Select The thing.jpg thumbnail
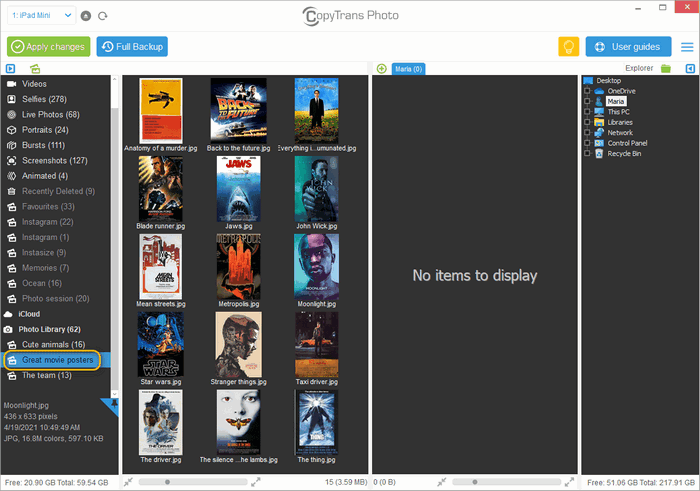 tap(317, 422)
